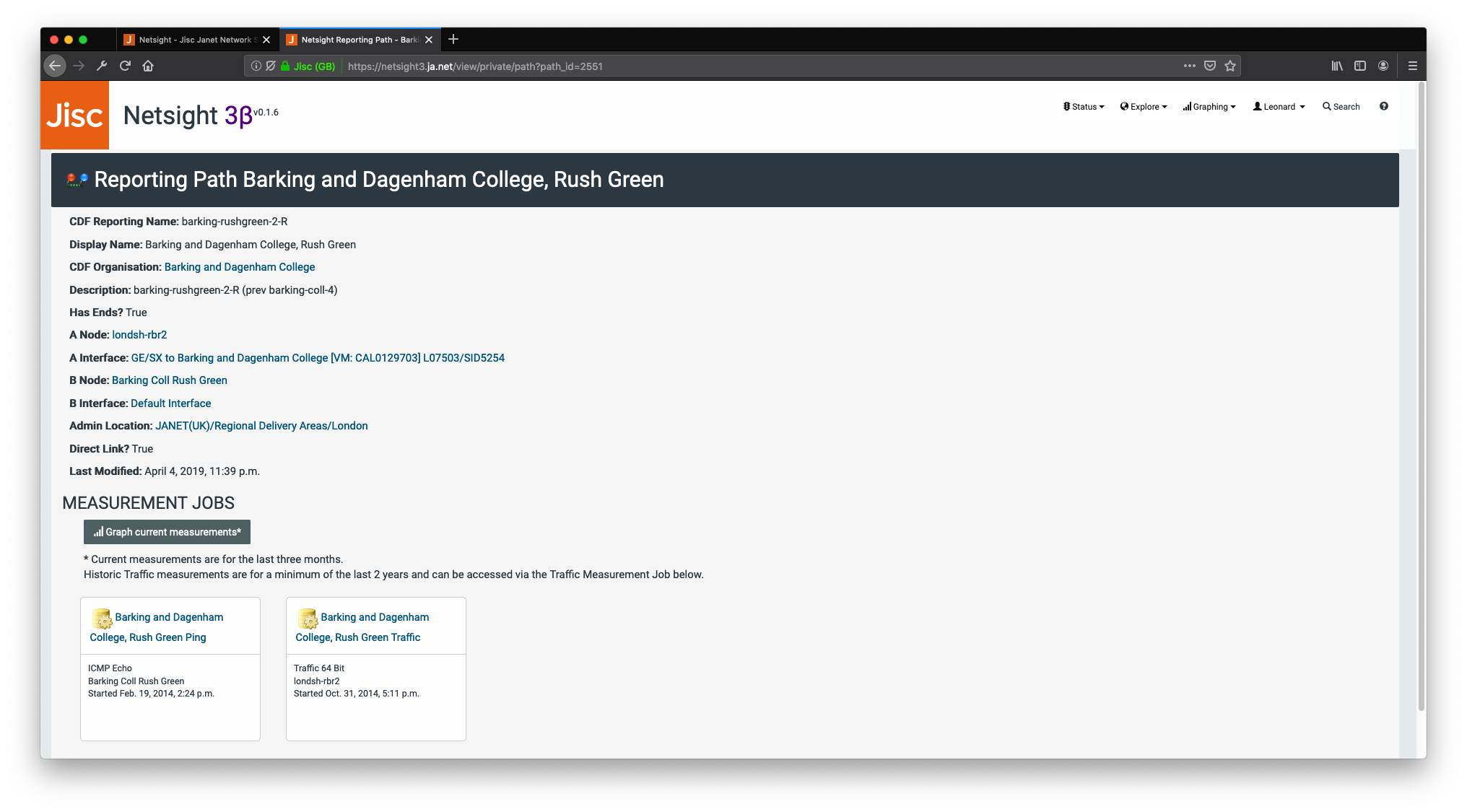
Task: Open the Rush Green Traffic measurement job
Action: [362, 627]
